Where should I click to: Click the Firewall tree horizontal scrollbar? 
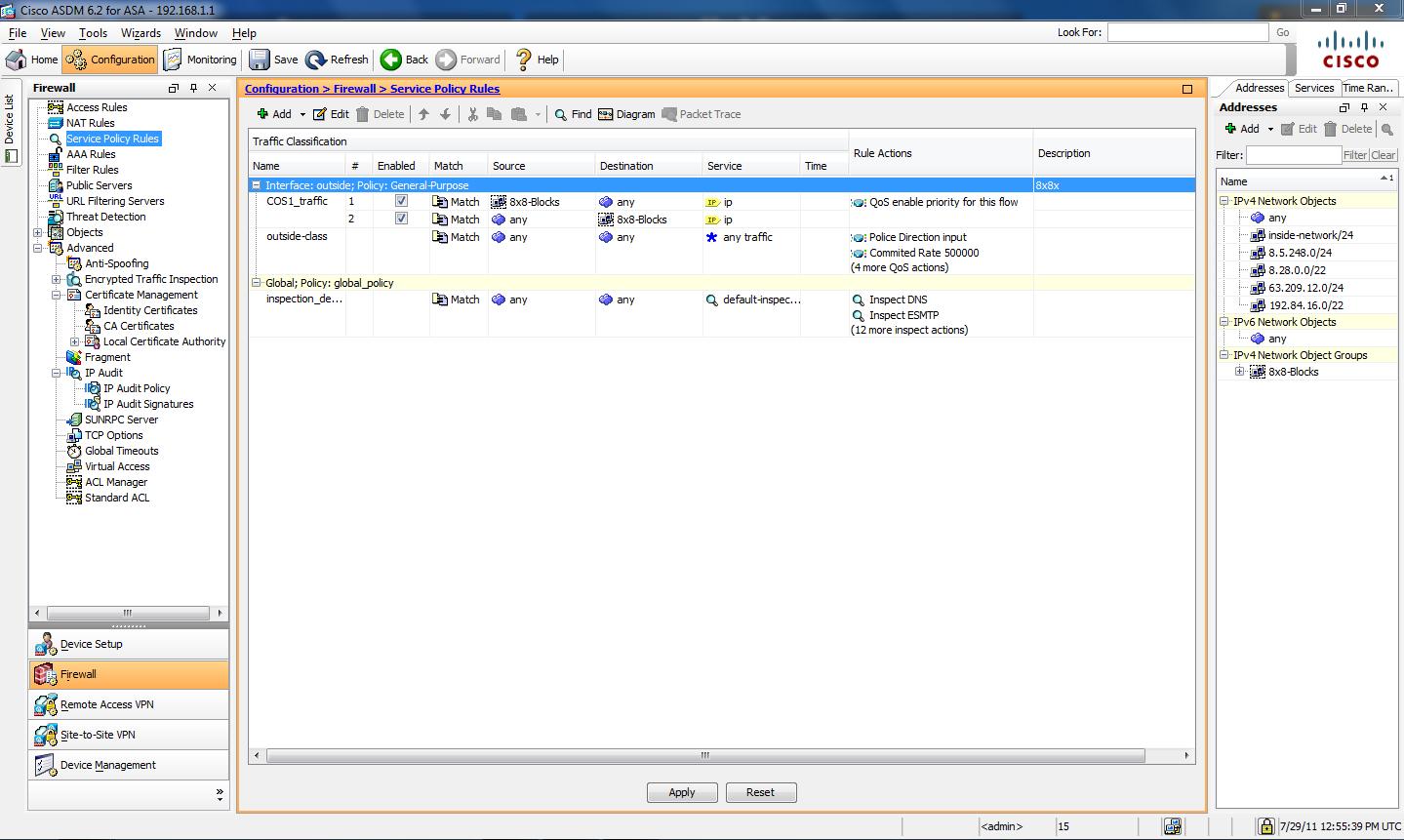(129, 613)
